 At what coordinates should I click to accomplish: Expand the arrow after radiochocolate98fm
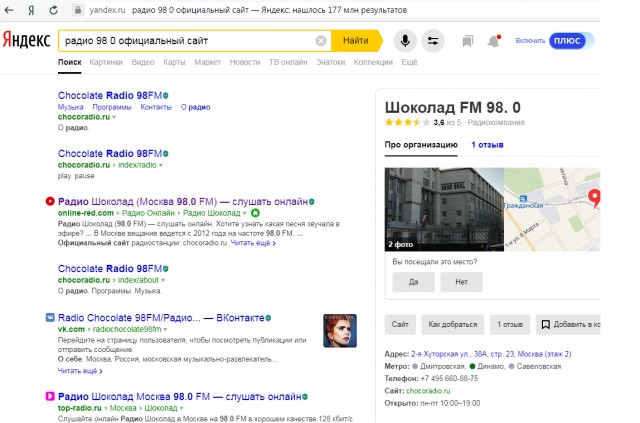click(165, 329)
